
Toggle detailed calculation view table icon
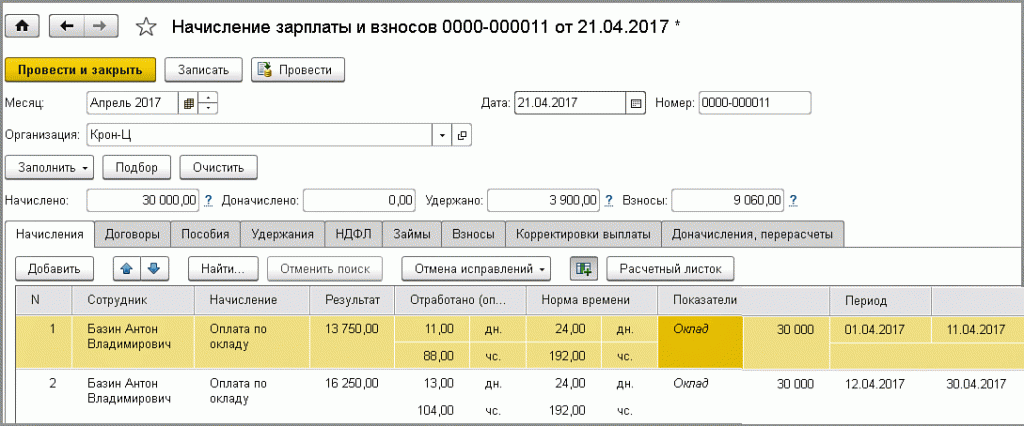coord(584,268)
